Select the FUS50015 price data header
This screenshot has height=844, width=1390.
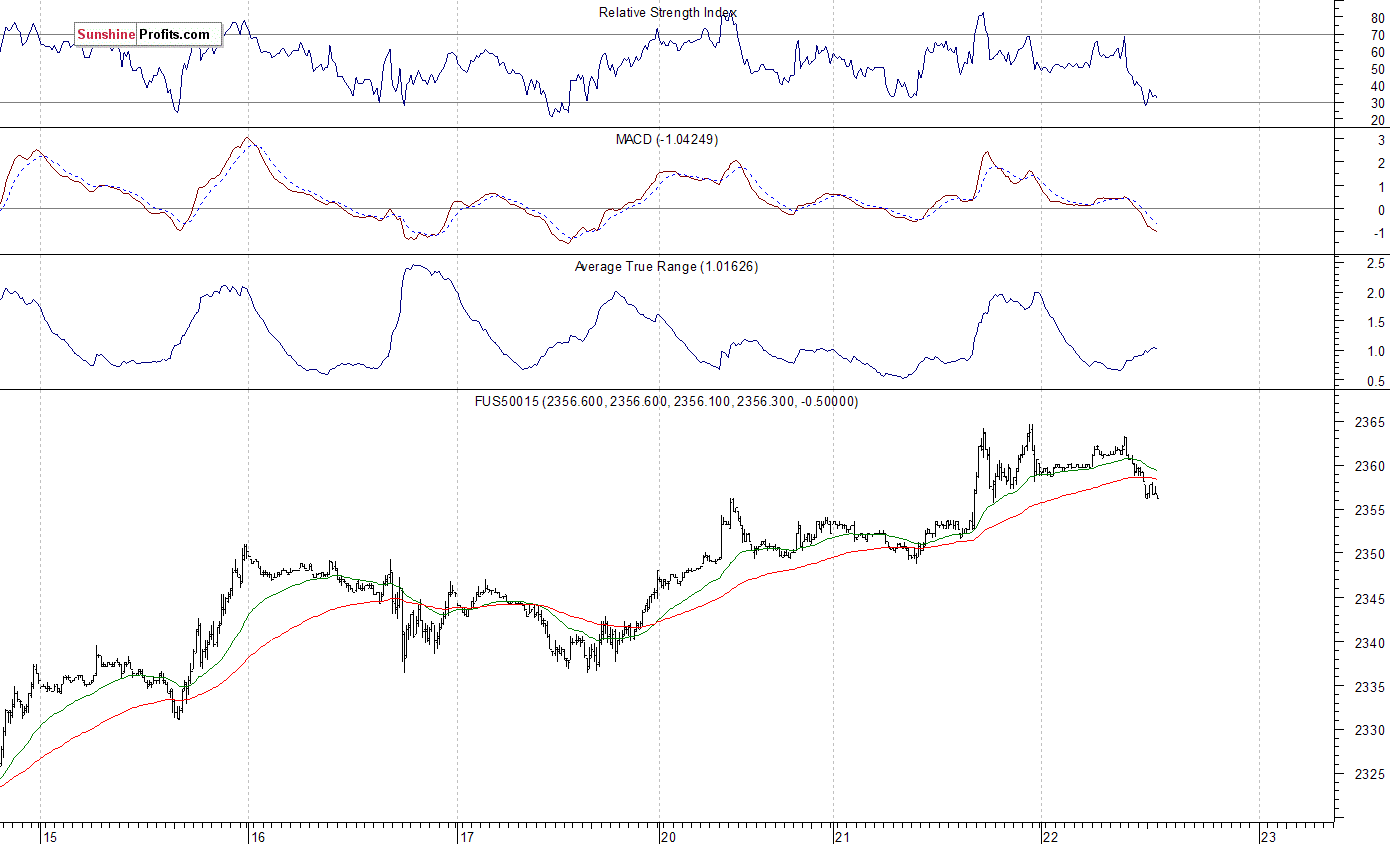click(666, 402)
